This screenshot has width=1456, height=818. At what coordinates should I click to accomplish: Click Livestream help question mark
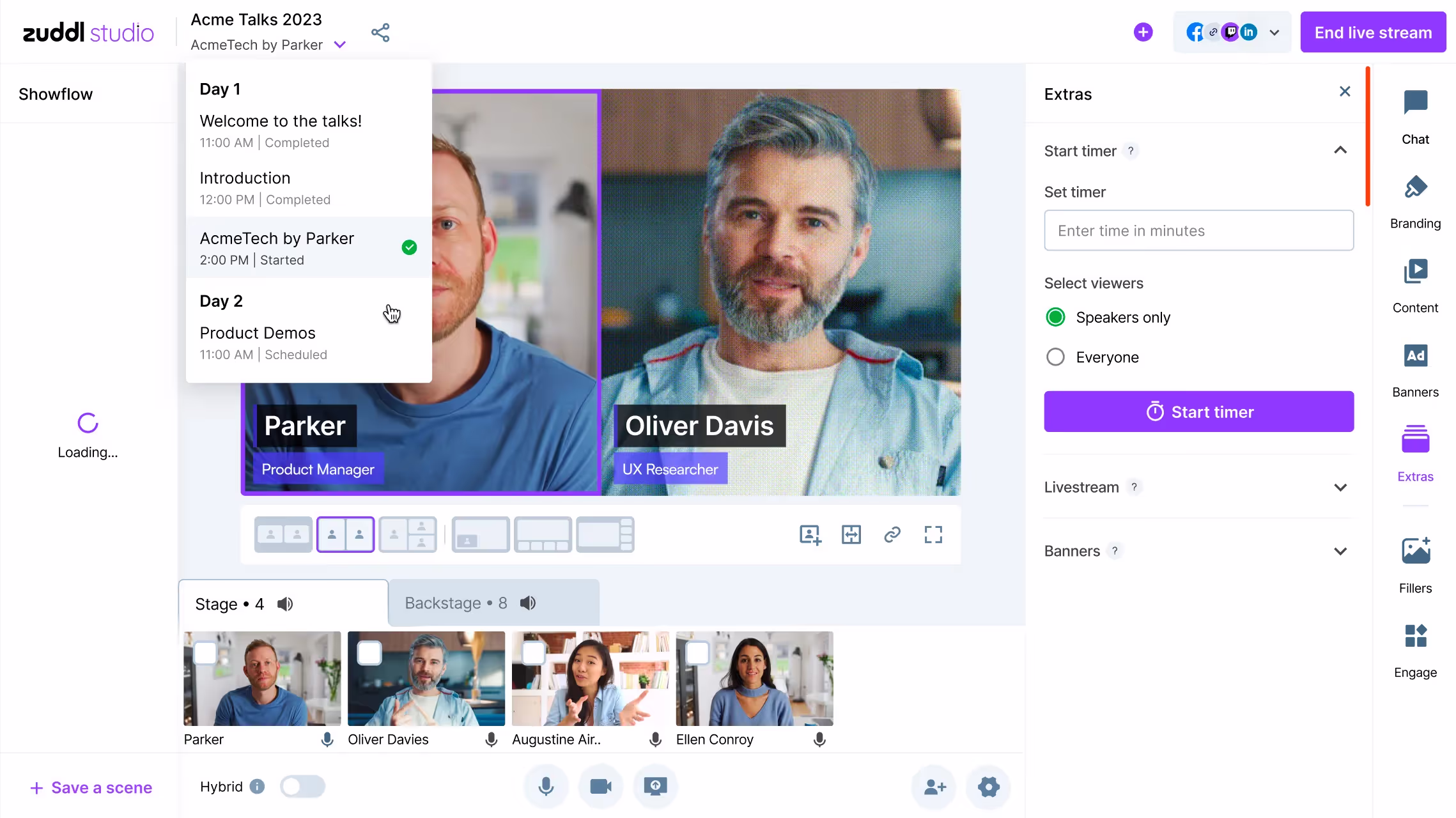click(1134, 487)
